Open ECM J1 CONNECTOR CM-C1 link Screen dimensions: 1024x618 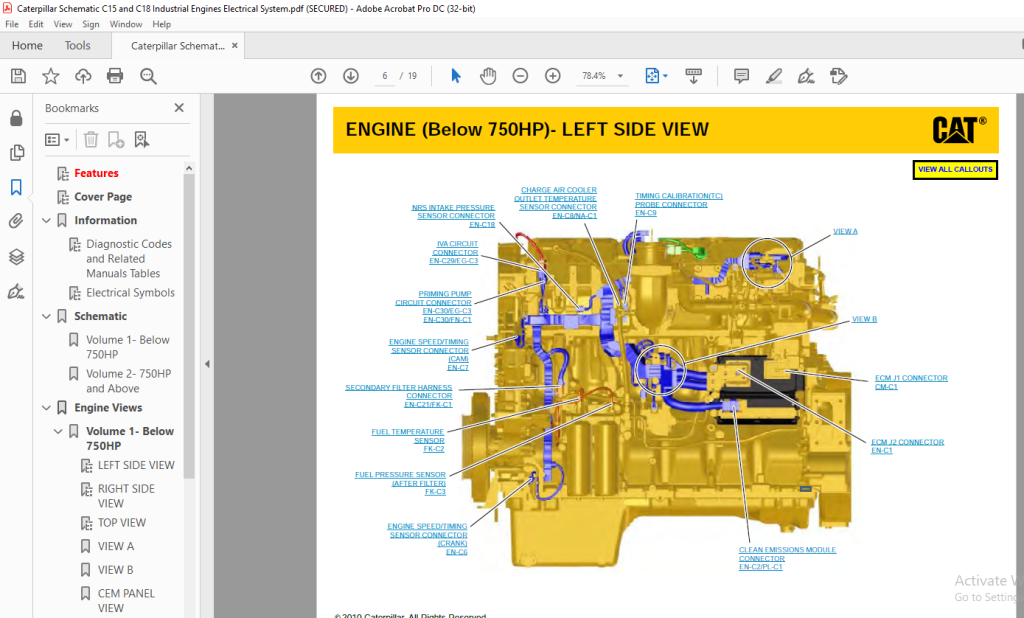(x=911, y=382)
